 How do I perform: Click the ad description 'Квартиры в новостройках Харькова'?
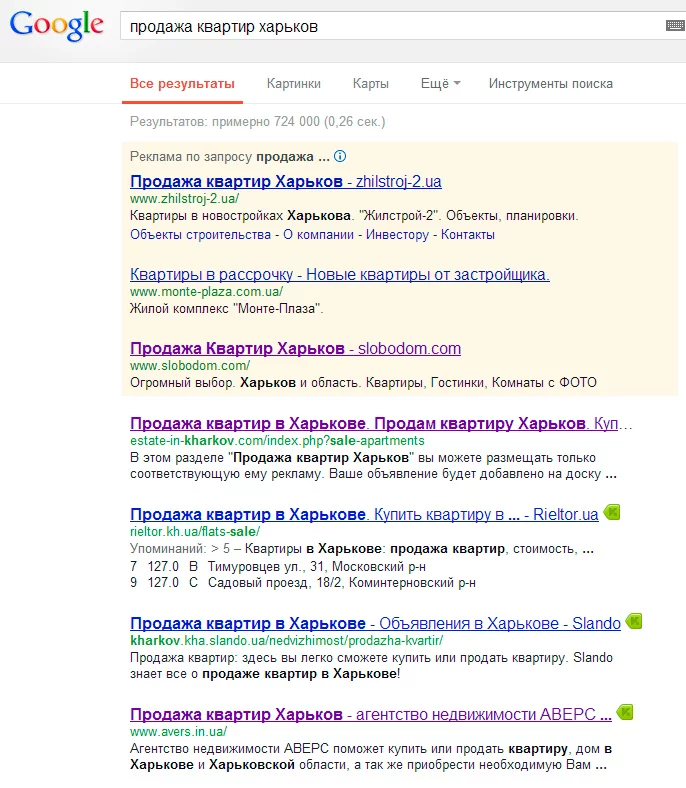tap(354, 216)
